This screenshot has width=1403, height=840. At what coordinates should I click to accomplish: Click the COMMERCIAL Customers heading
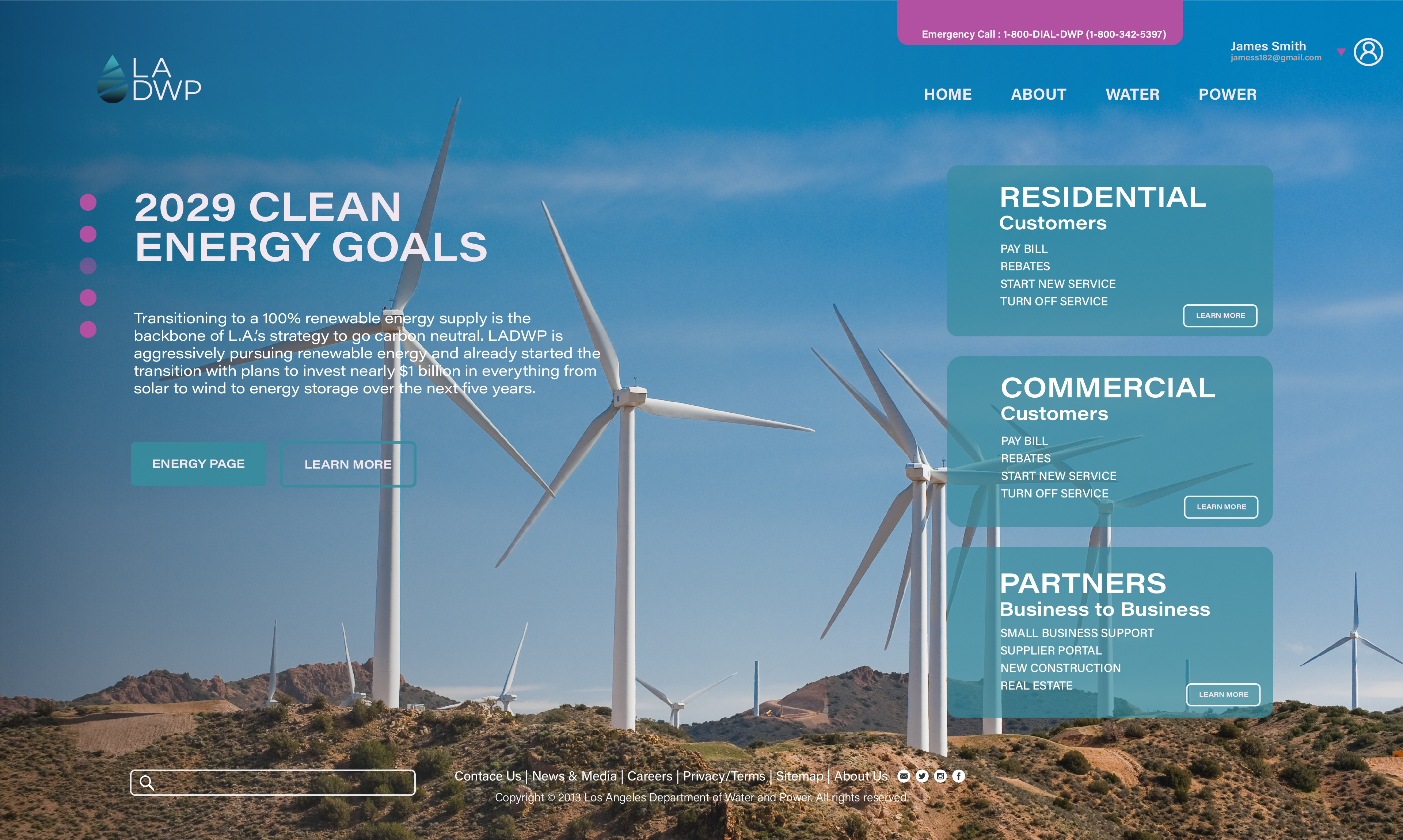(1108, 398)
